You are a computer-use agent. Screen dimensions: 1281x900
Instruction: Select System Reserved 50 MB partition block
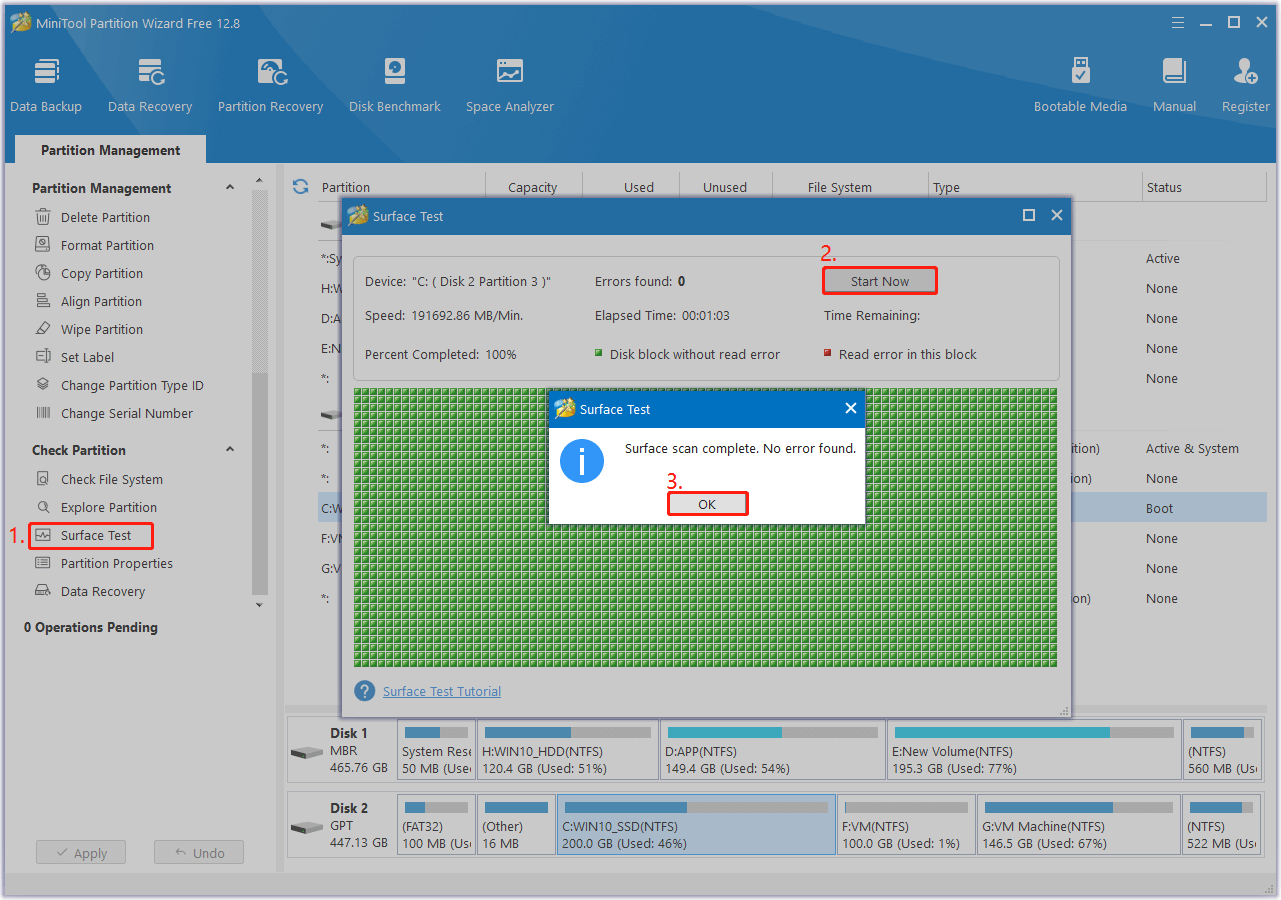(436, 749)
